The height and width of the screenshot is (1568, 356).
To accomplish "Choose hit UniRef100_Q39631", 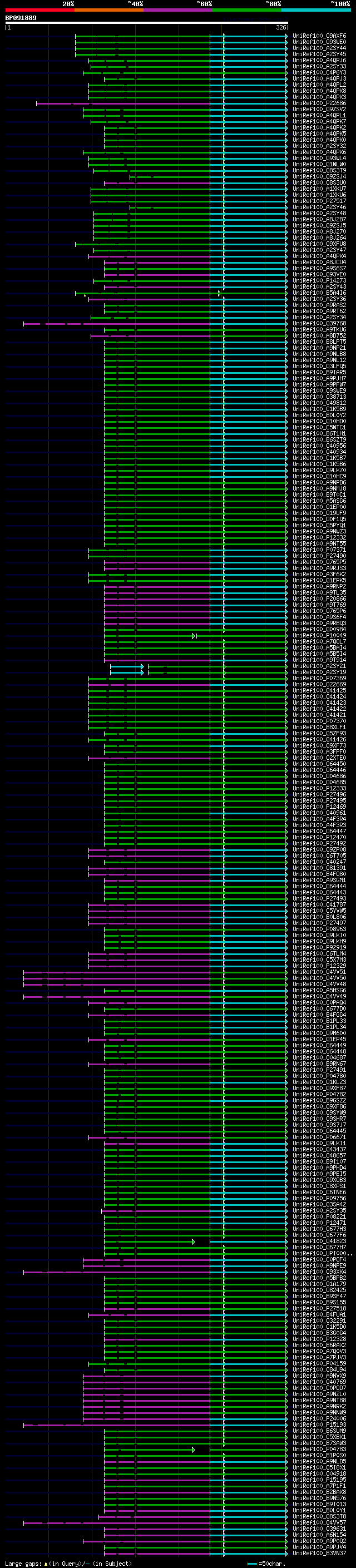I will pos(319,1529).
